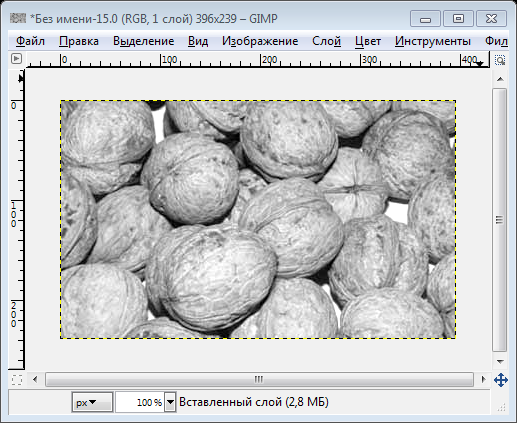517x423 pixels.
Task: Open the Изображение menu
Action: pos(260,41)
